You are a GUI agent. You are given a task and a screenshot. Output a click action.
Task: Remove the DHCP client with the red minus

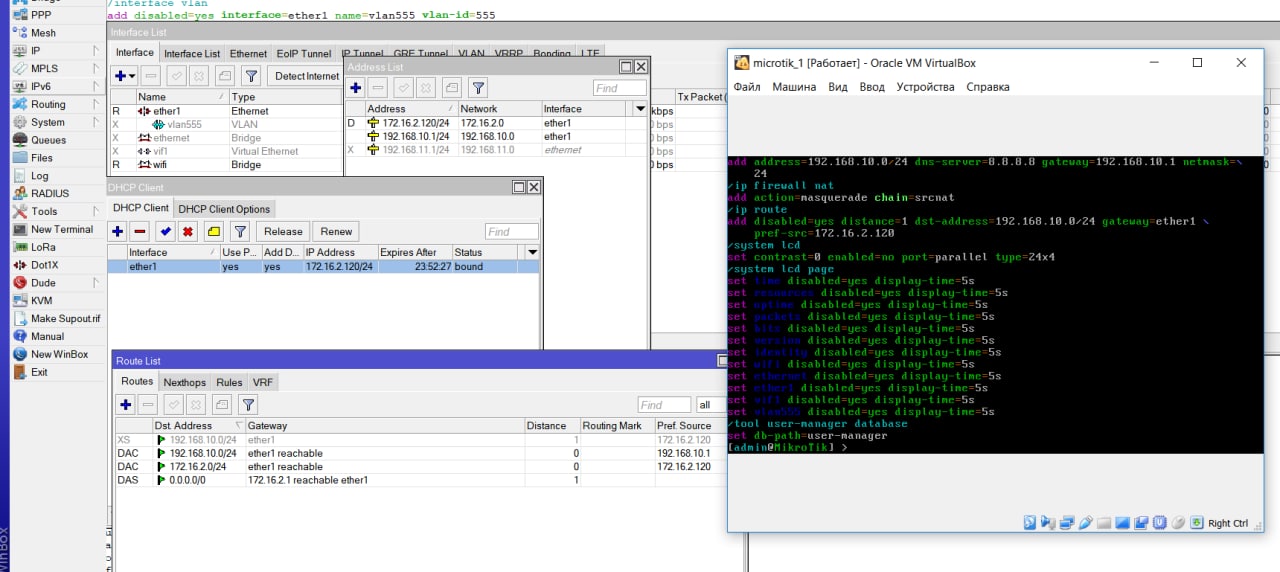click(140, 232)
